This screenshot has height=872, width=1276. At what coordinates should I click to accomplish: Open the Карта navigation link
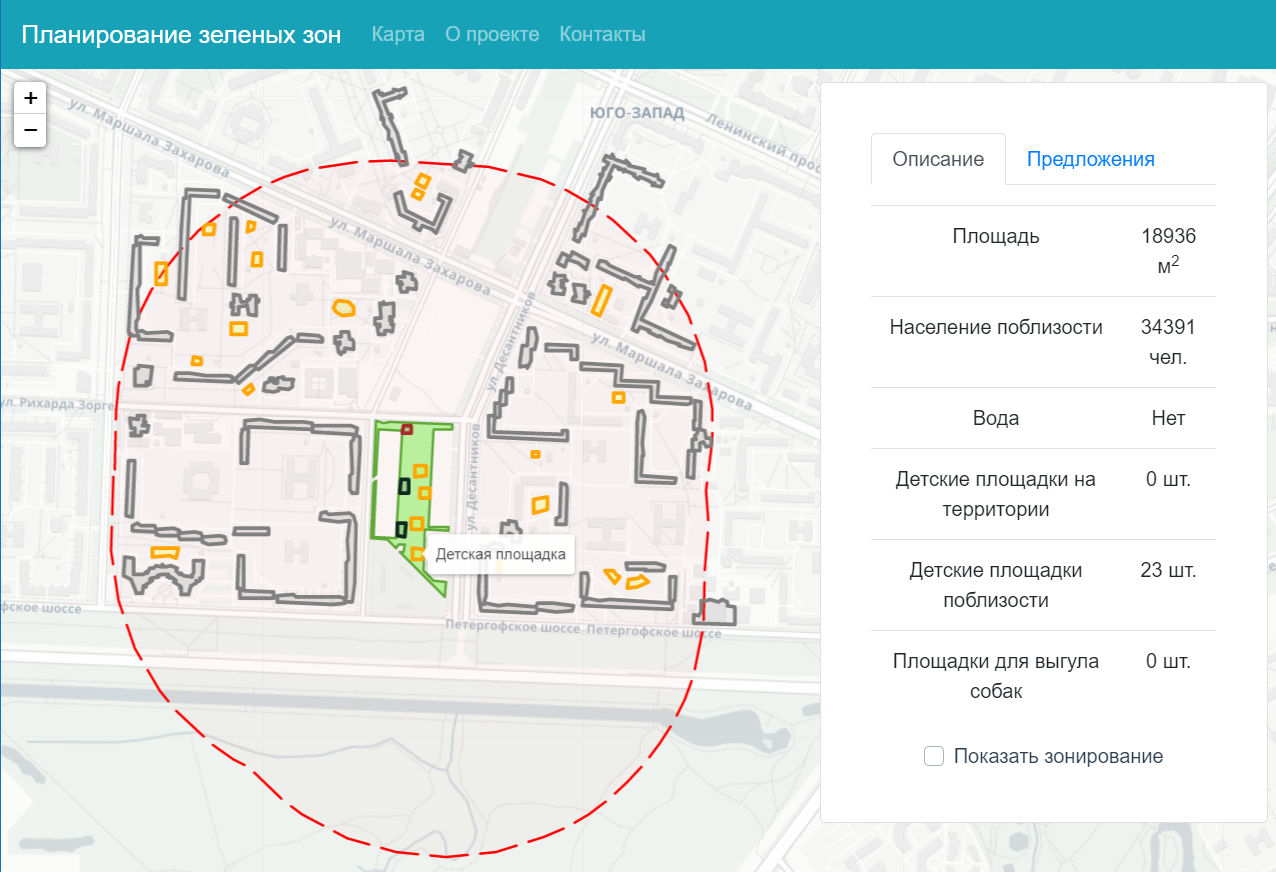pos(398,34)
